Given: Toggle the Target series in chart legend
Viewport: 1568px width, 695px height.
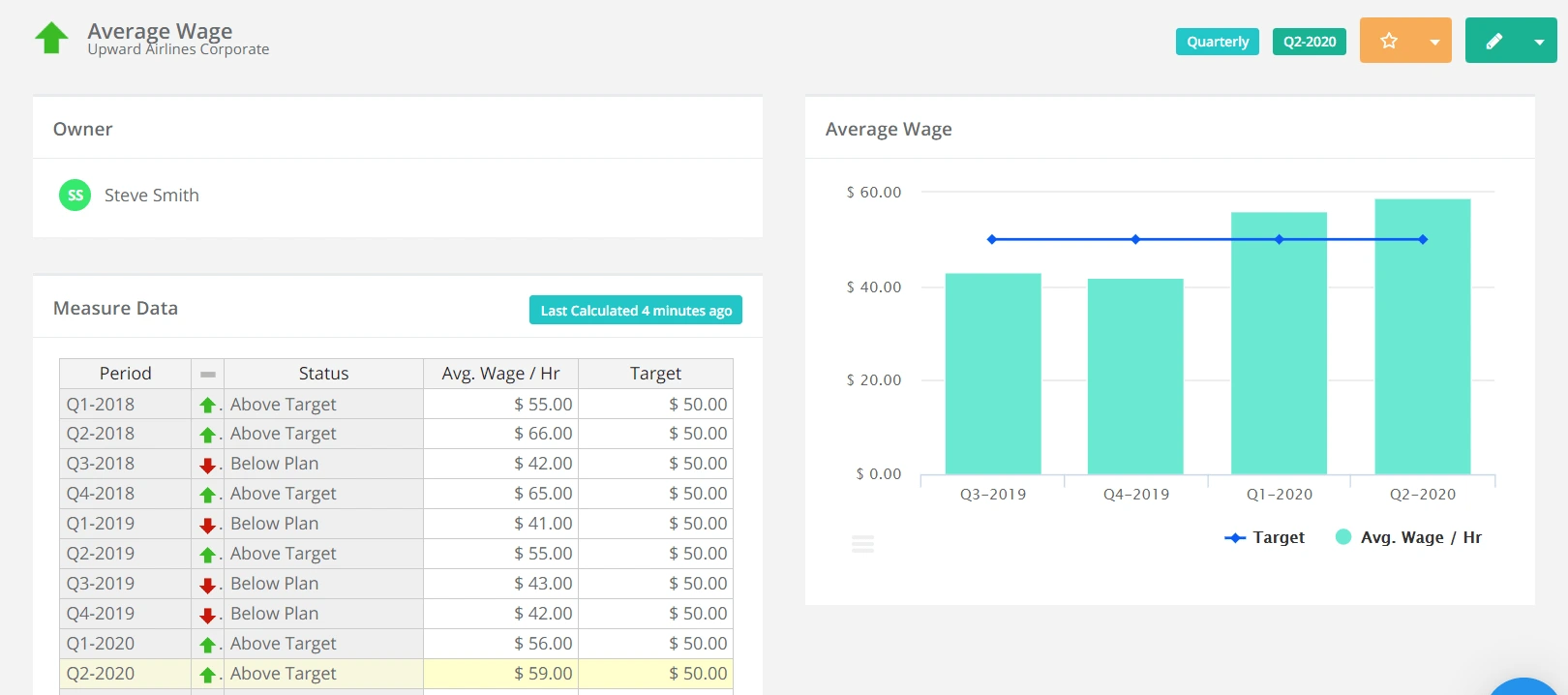Looking at the screenshot, I should click(x=1265, y=537).
